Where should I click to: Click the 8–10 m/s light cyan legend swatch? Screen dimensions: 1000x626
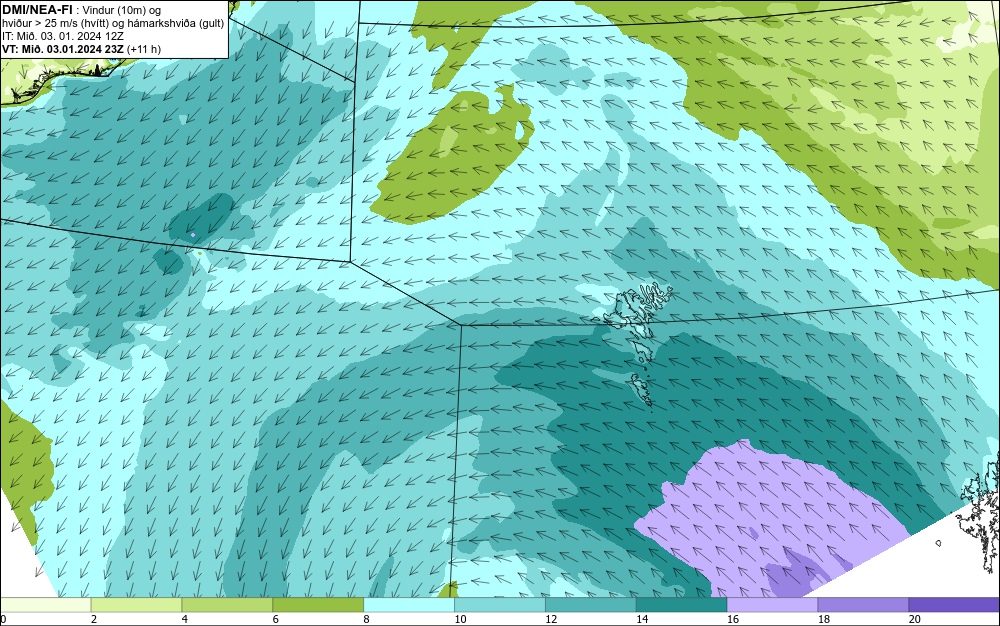[409, 605]
